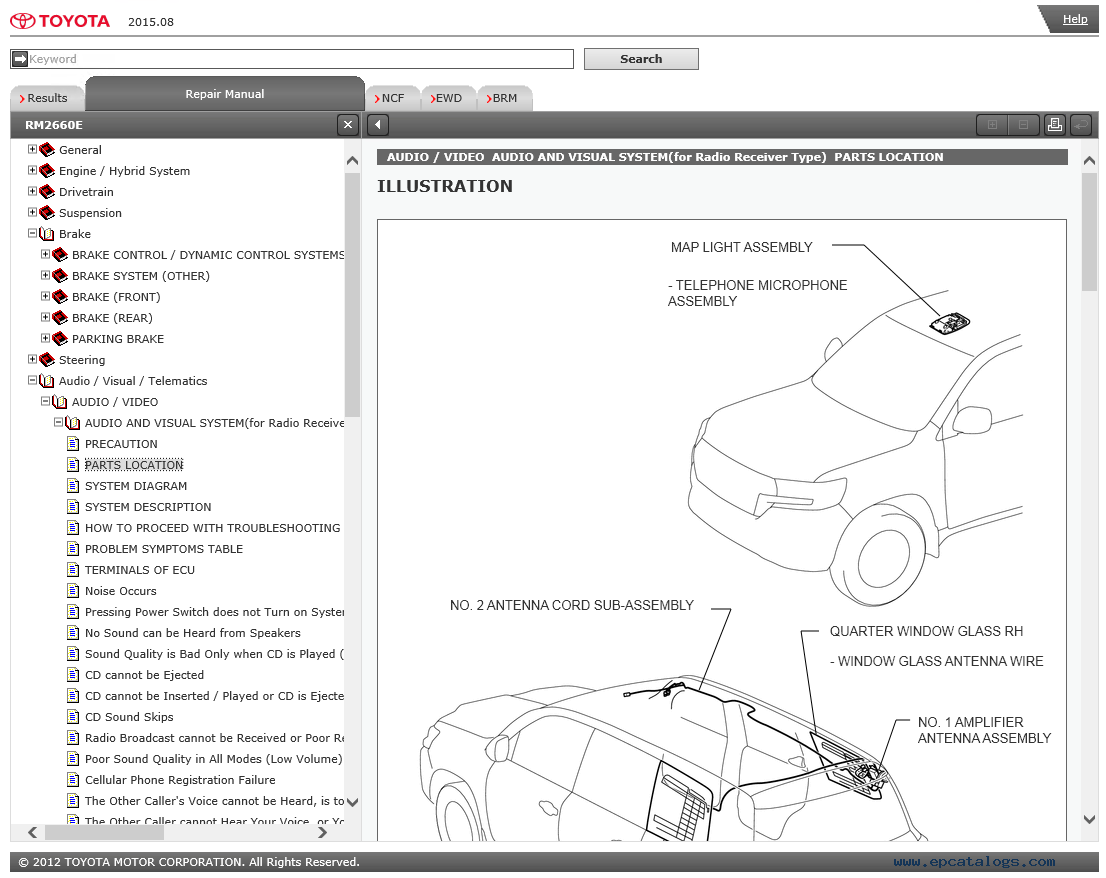
Task: Expand BRAKE SYSTEM (OTHER) node
Action: click(x=45, y=274)
